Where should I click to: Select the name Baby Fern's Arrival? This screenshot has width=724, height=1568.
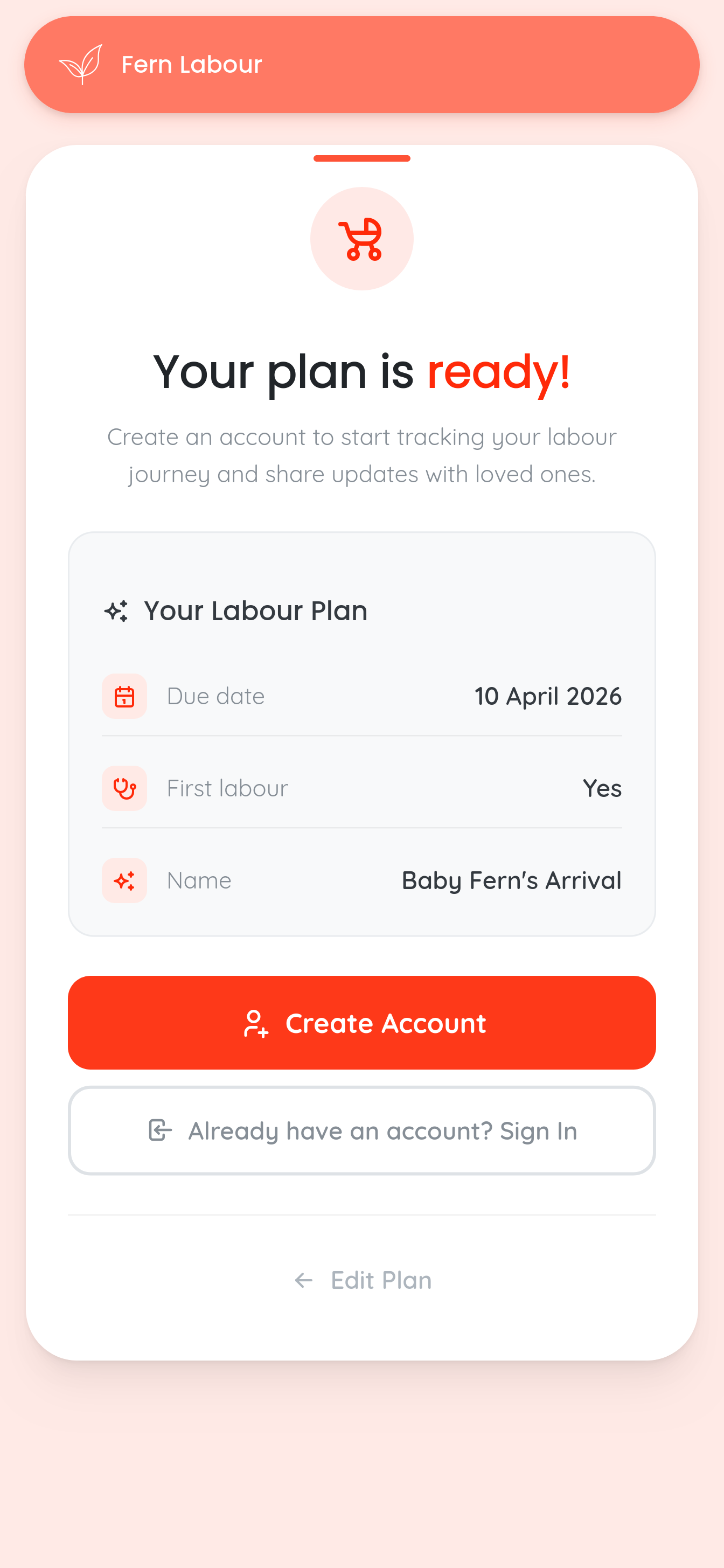[511, 881]
